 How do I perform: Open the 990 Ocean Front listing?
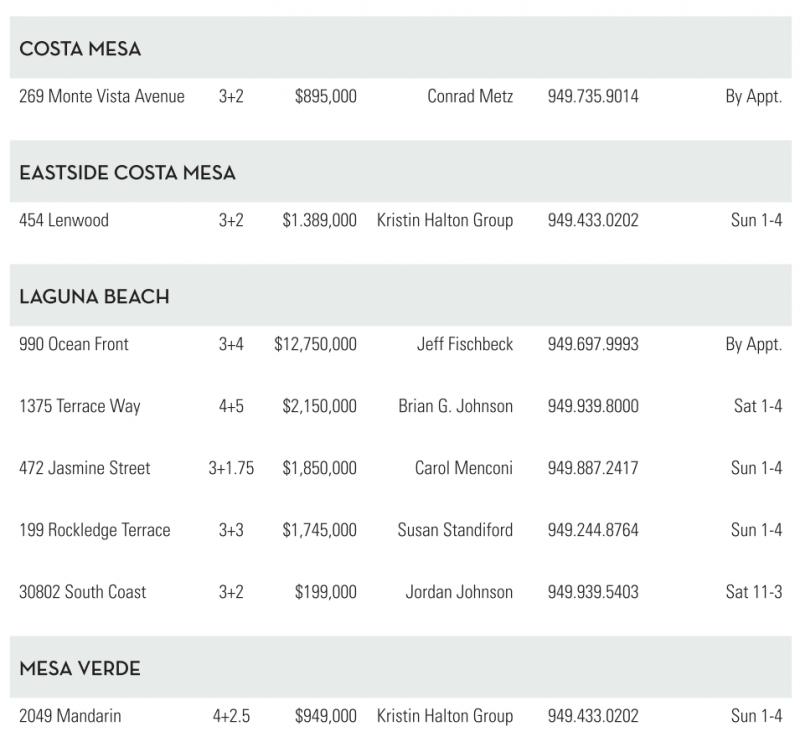[x=74, y=344]
